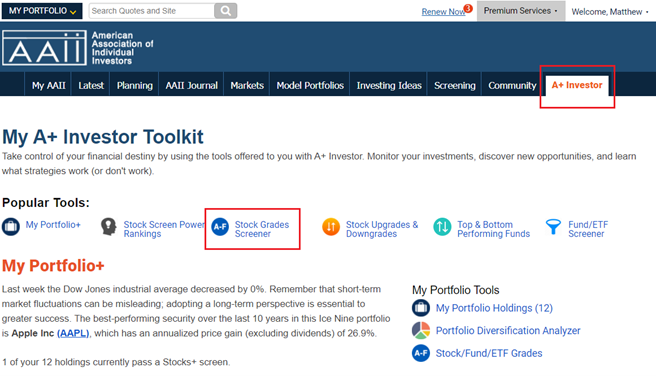656x376 pixels.
Task: Click the My A+ Investor Toolkit heading
Action: coord(103,137)
